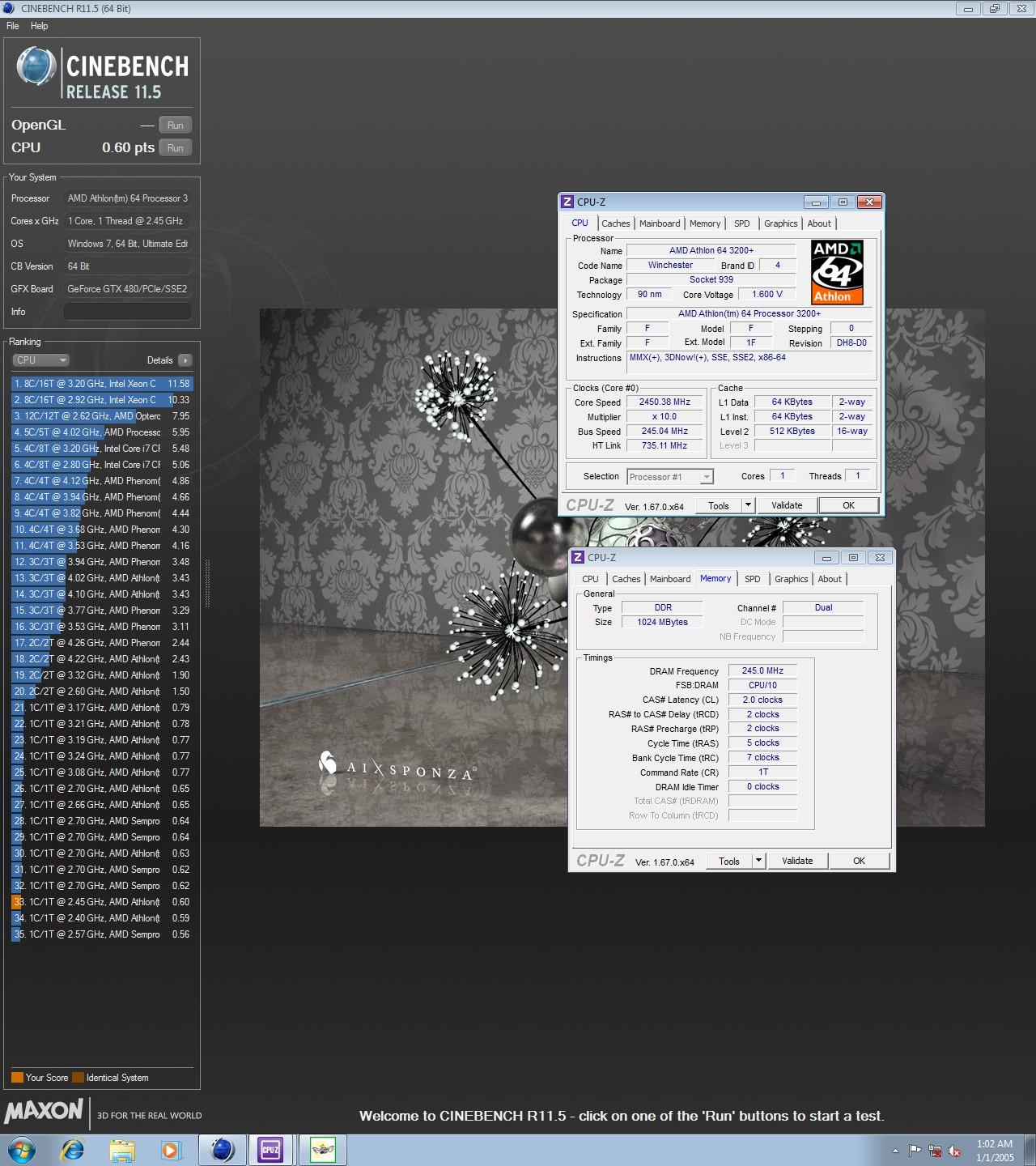Open SPD tab in lower CPU-Z window
Viewport: 1036px width, 1166px height.
753,579
